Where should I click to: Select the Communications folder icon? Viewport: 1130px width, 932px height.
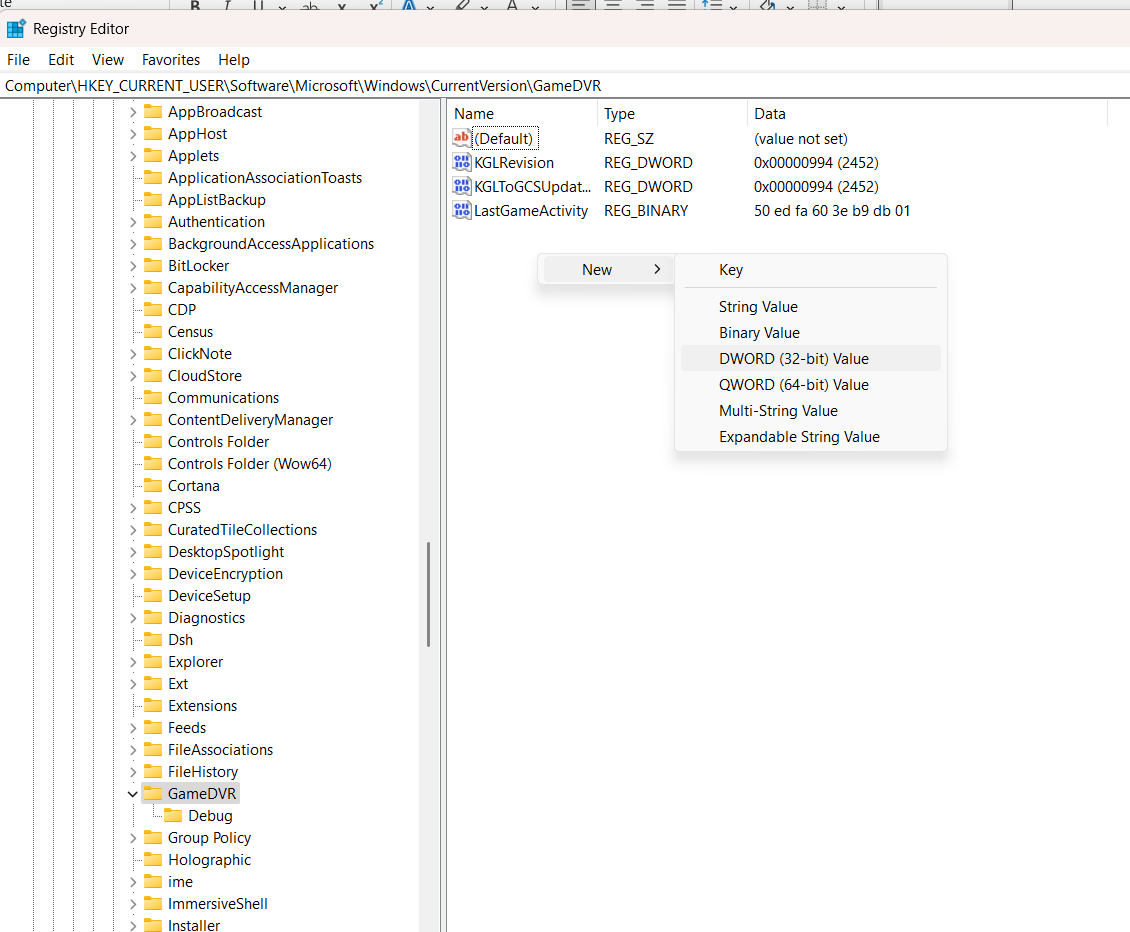[x=153, y=397]
